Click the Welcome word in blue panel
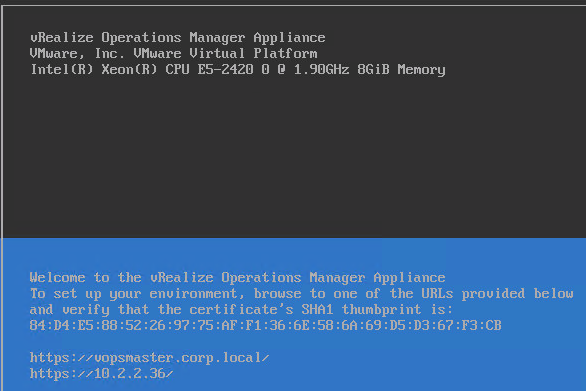 tap(58, 278)
